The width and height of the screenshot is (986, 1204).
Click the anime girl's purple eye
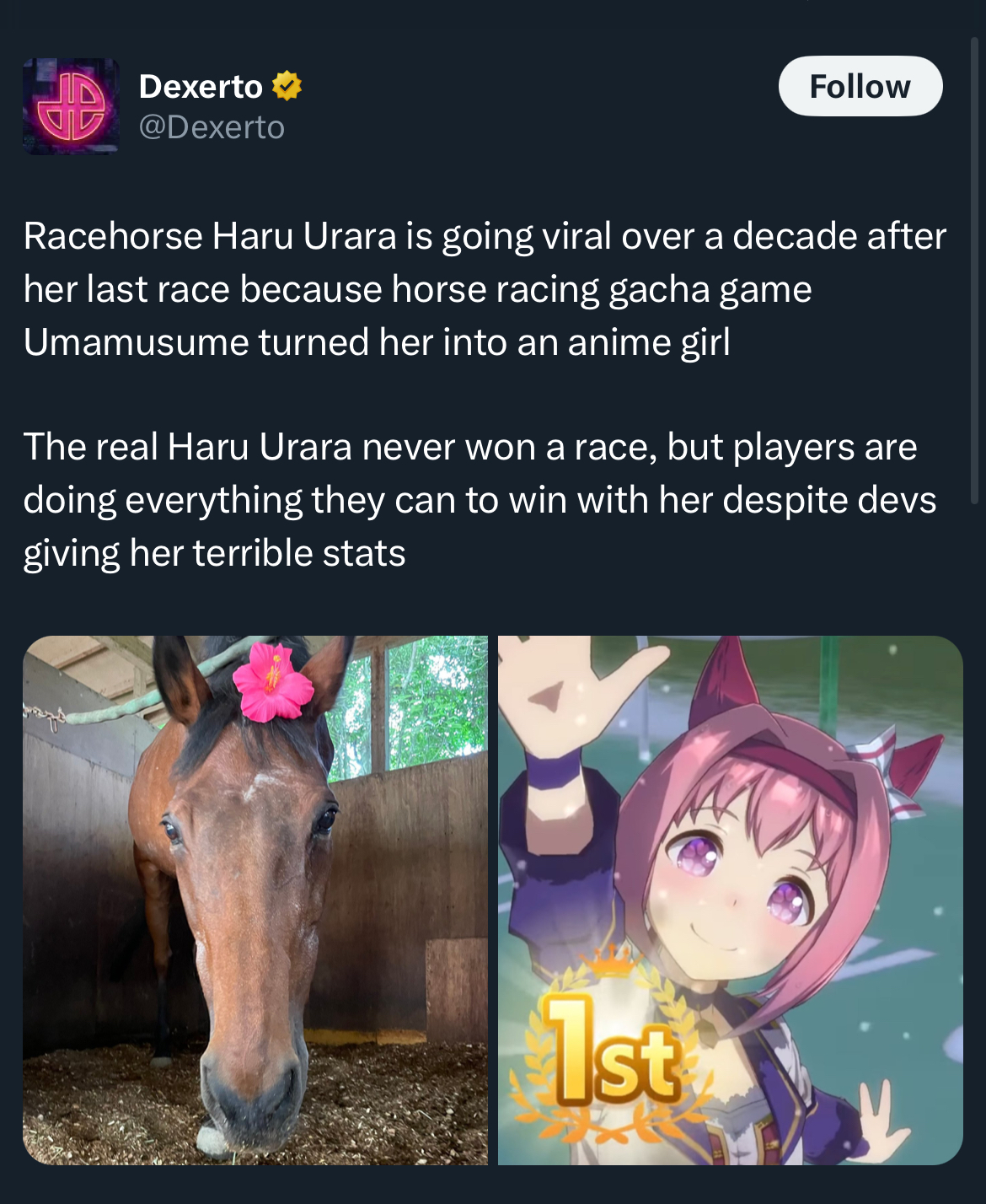(698, 854)
